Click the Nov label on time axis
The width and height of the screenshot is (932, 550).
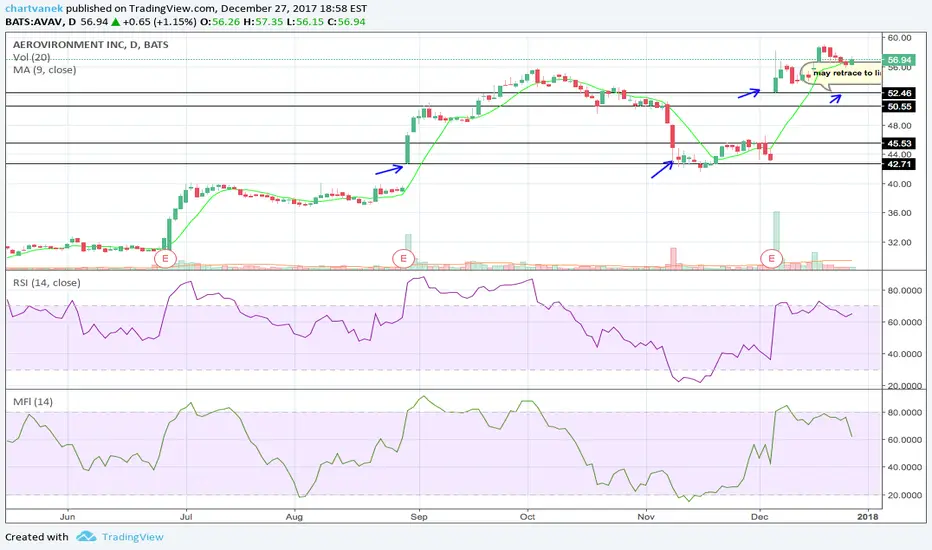click(x=646, y=517)
